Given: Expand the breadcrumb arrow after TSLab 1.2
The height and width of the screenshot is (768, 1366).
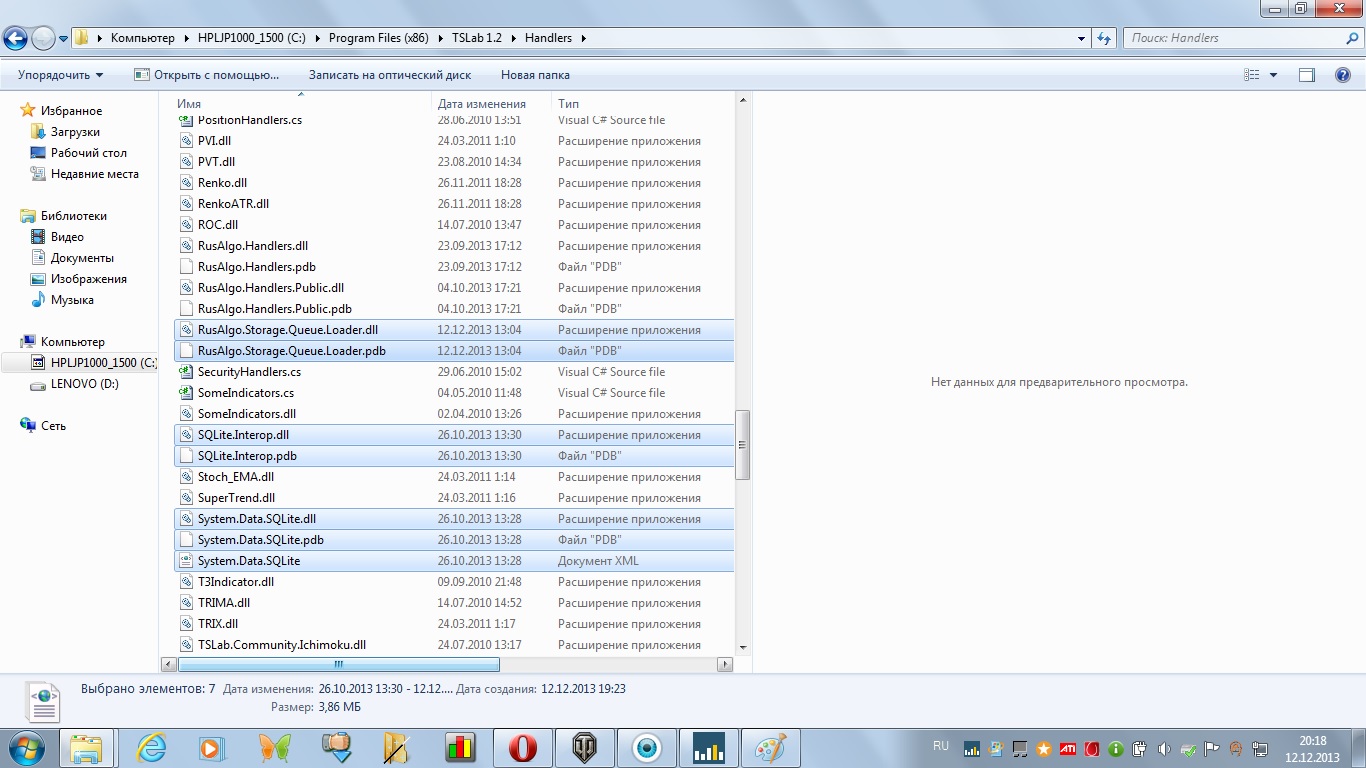Looking at the screenshot, I should [x=515, y=39].
